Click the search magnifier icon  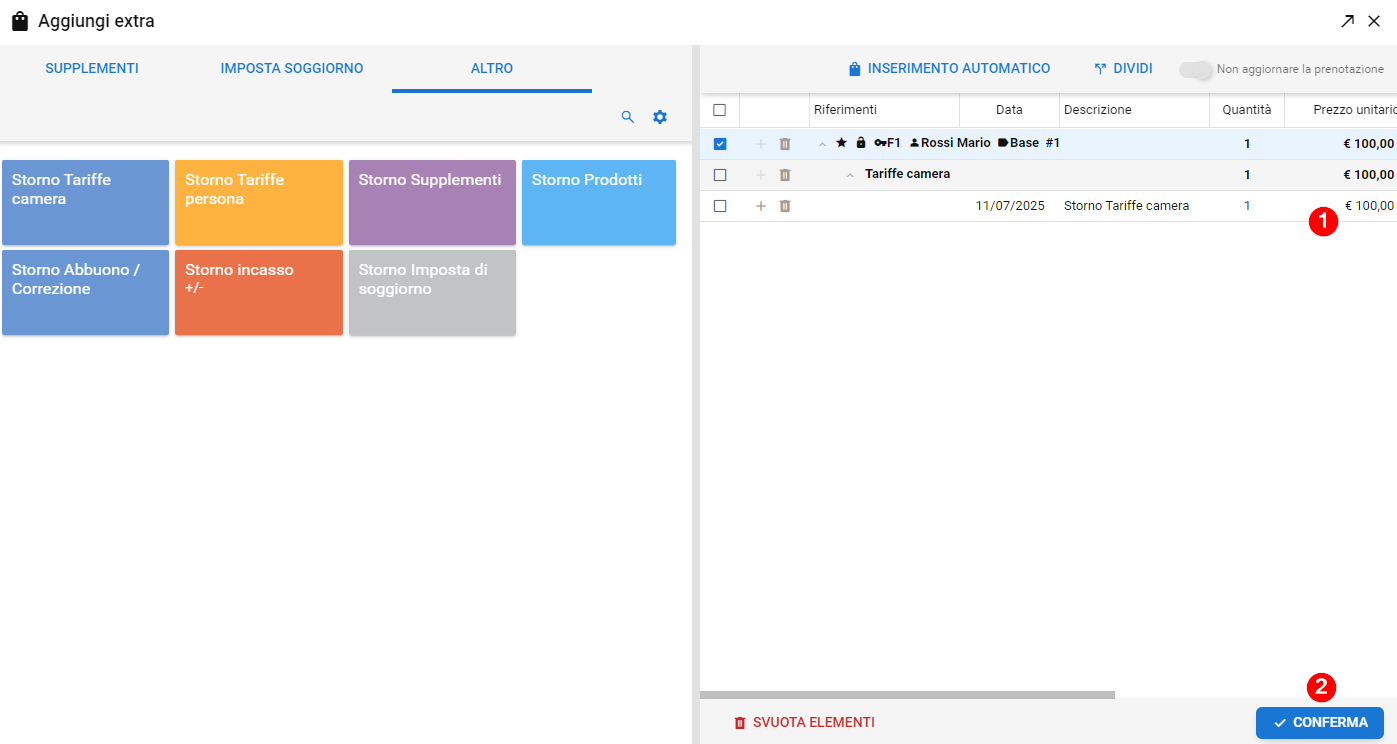(628, 117)
